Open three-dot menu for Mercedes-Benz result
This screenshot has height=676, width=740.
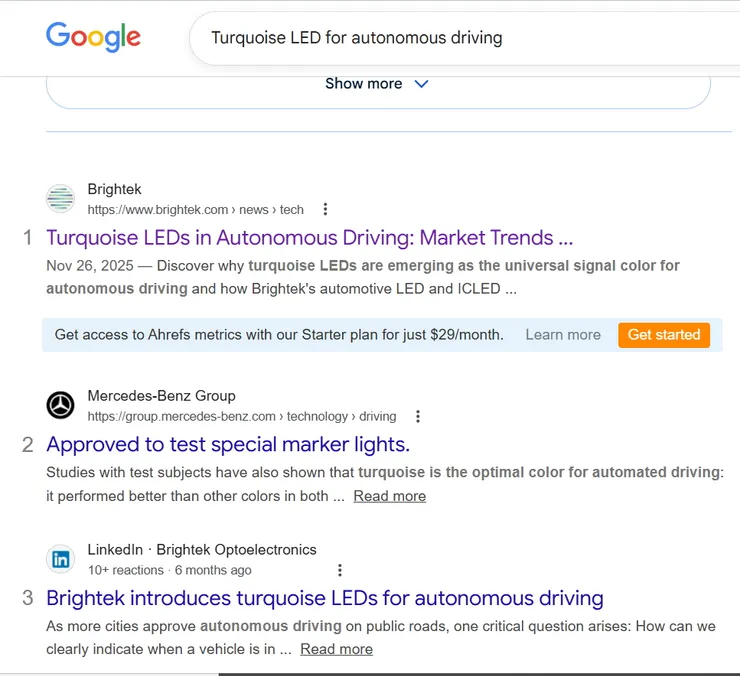coord(418,416)
